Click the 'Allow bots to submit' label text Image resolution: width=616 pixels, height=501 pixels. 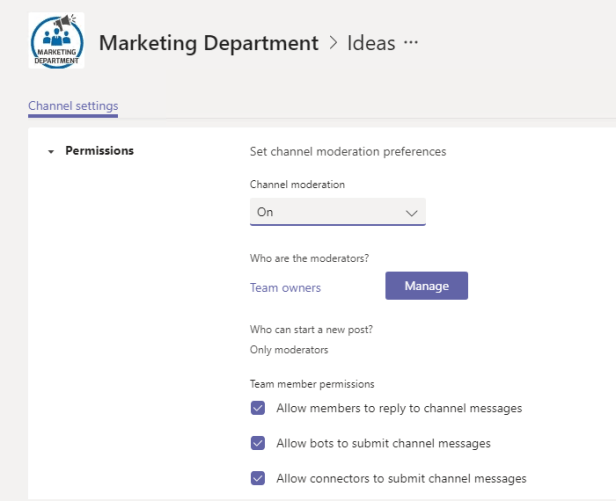383,443
